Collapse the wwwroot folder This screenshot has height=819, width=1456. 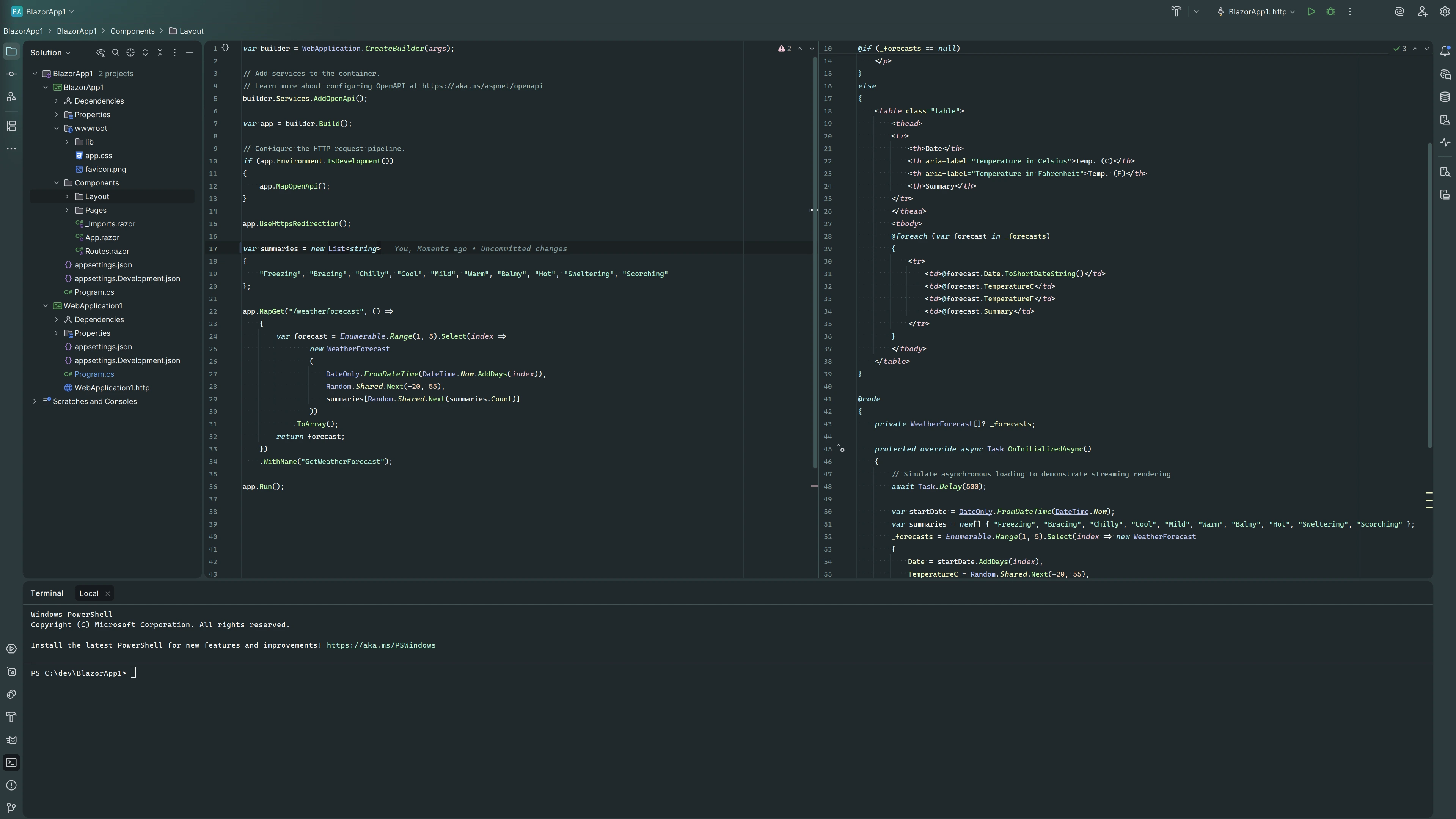(57, 128)
